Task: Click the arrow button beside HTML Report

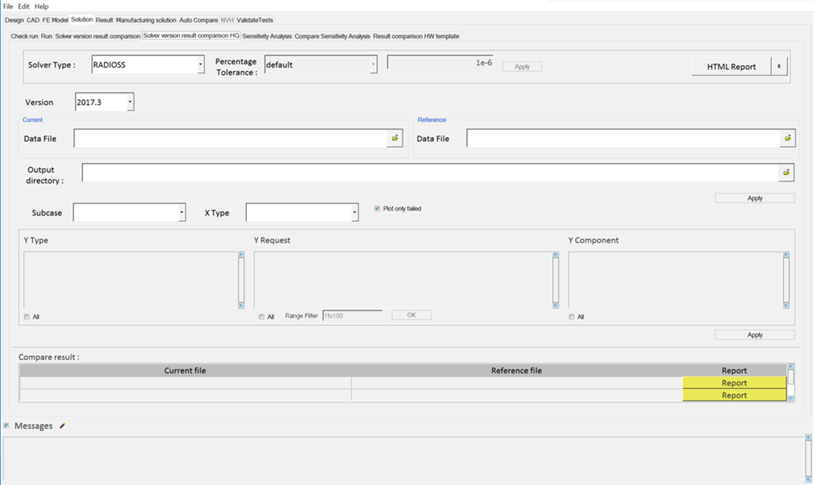Action: pyautogui.click(x=780, y=66)
